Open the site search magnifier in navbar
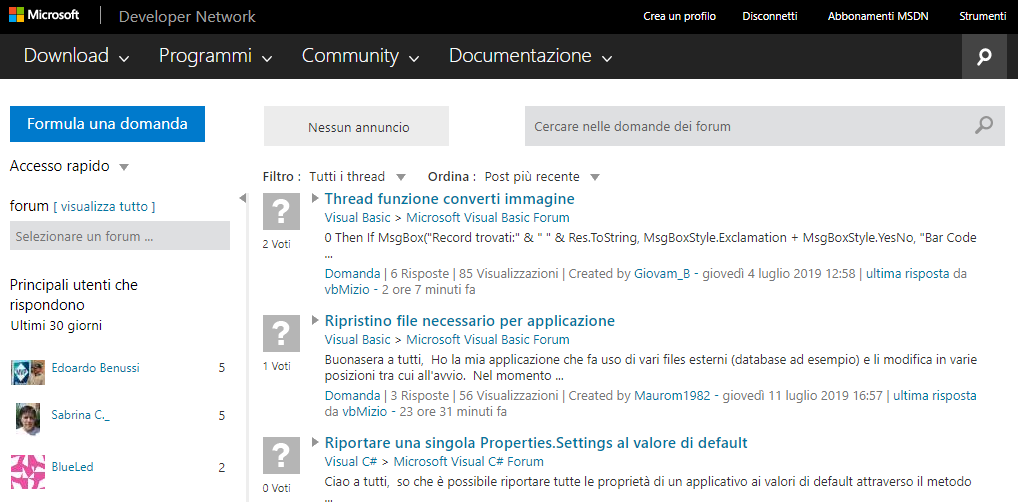This screenshot has height=502, width=1018. point(984,56)
